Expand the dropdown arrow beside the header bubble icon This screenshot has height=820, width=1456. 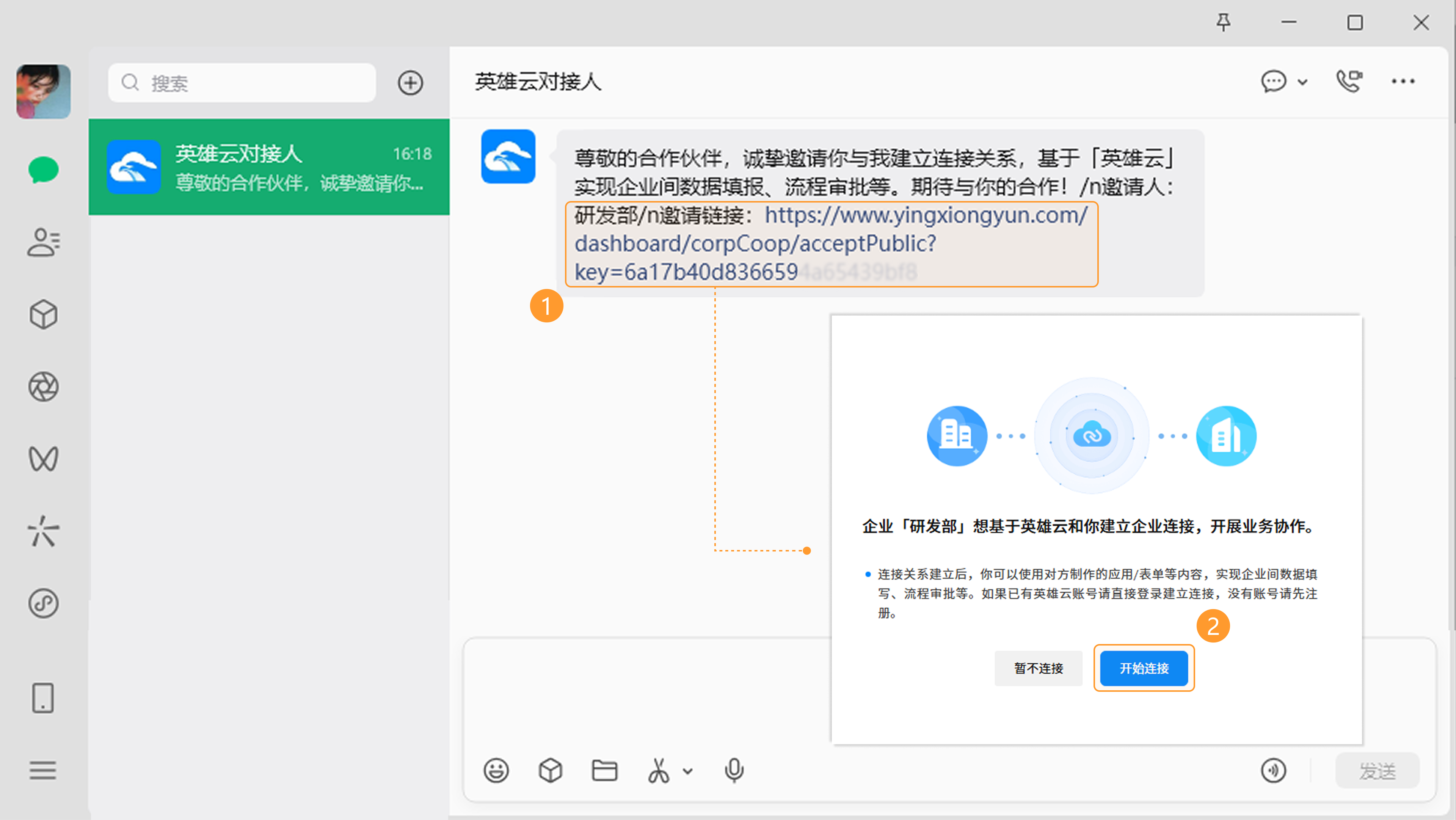(1303, 83)
